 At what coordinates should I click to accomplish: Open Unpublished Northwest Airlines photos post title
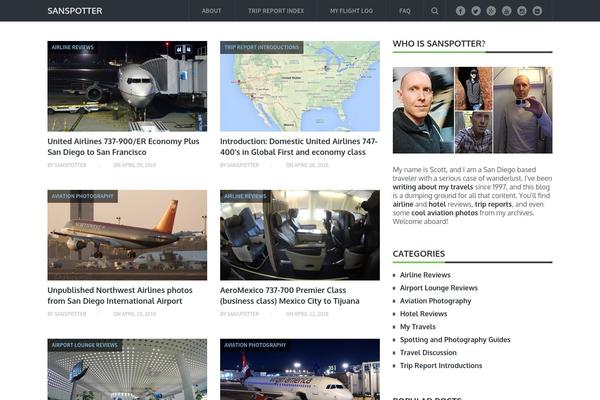click(120, 296)
